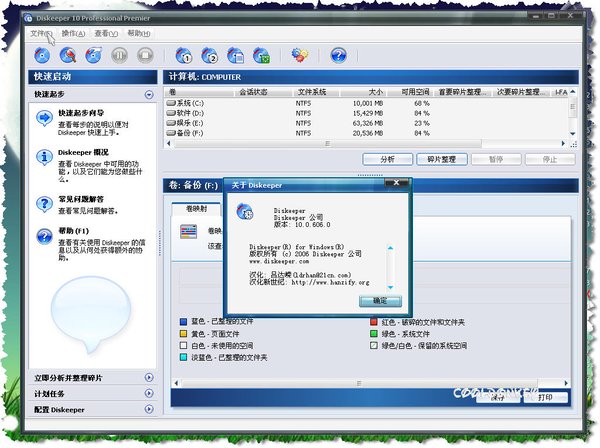Click the Diskeeper overview info icon
The width and height of the screenshot is (600, 448).
click(44, 157)
